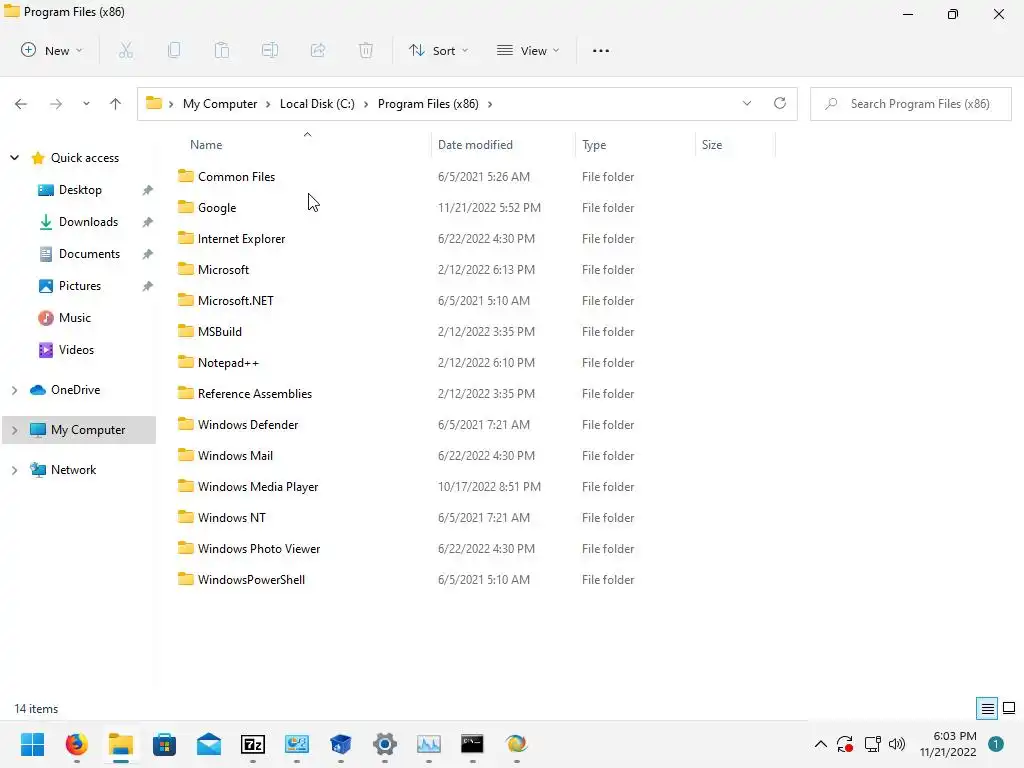Select the Notepad++ folder
1024x768 pixels.
click(x=228, y=363)
